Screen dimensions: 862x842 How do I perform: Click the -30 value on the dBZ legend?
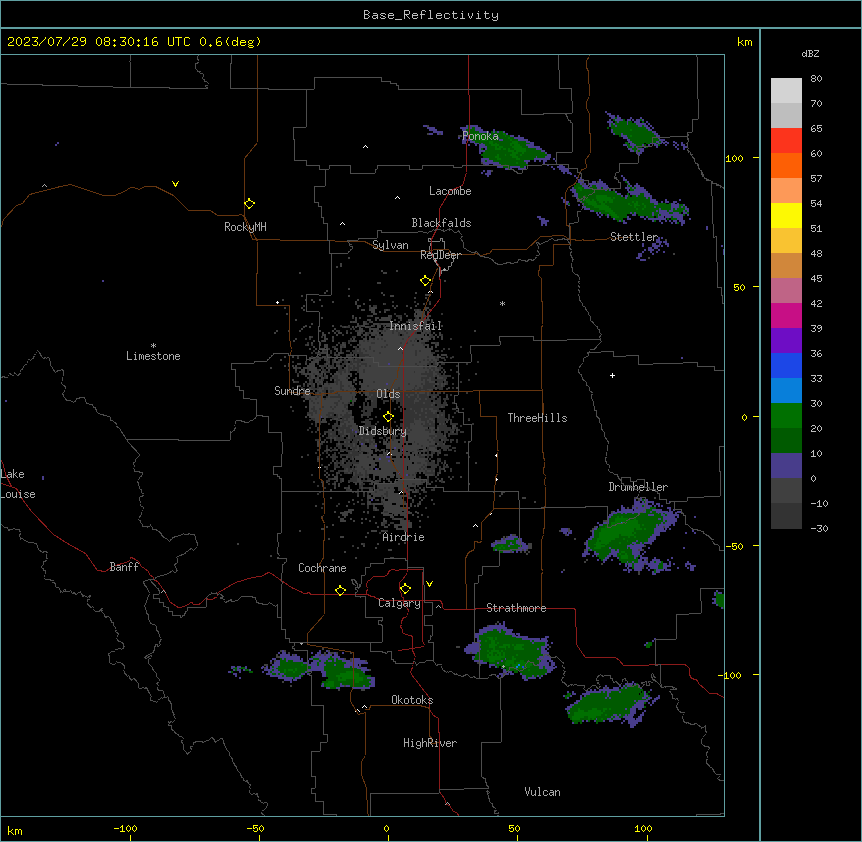(819, 528)
